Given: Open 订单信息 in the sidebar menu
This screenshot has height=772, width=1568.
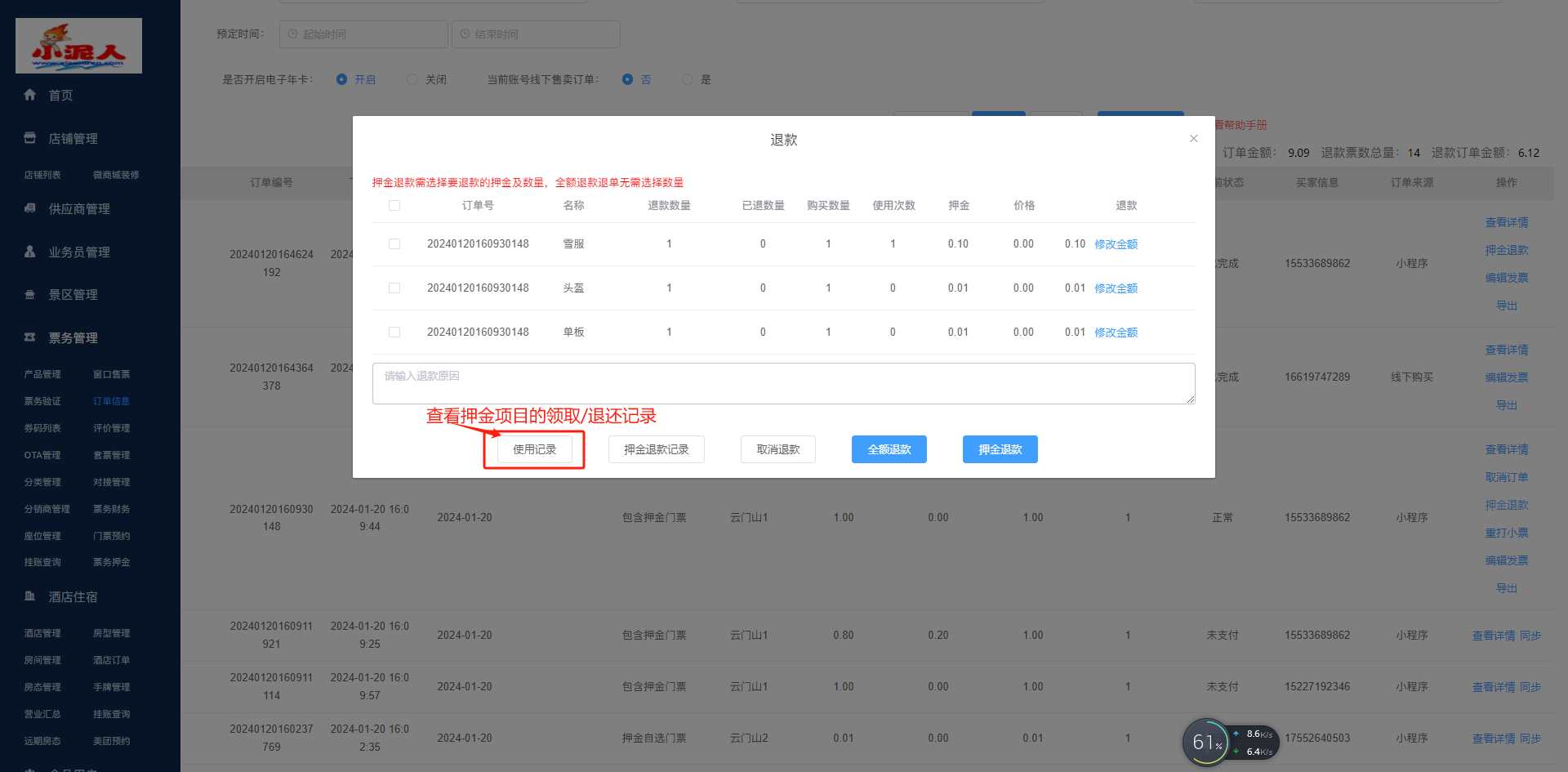Looking at the screenshot, I should pos(111,401).
